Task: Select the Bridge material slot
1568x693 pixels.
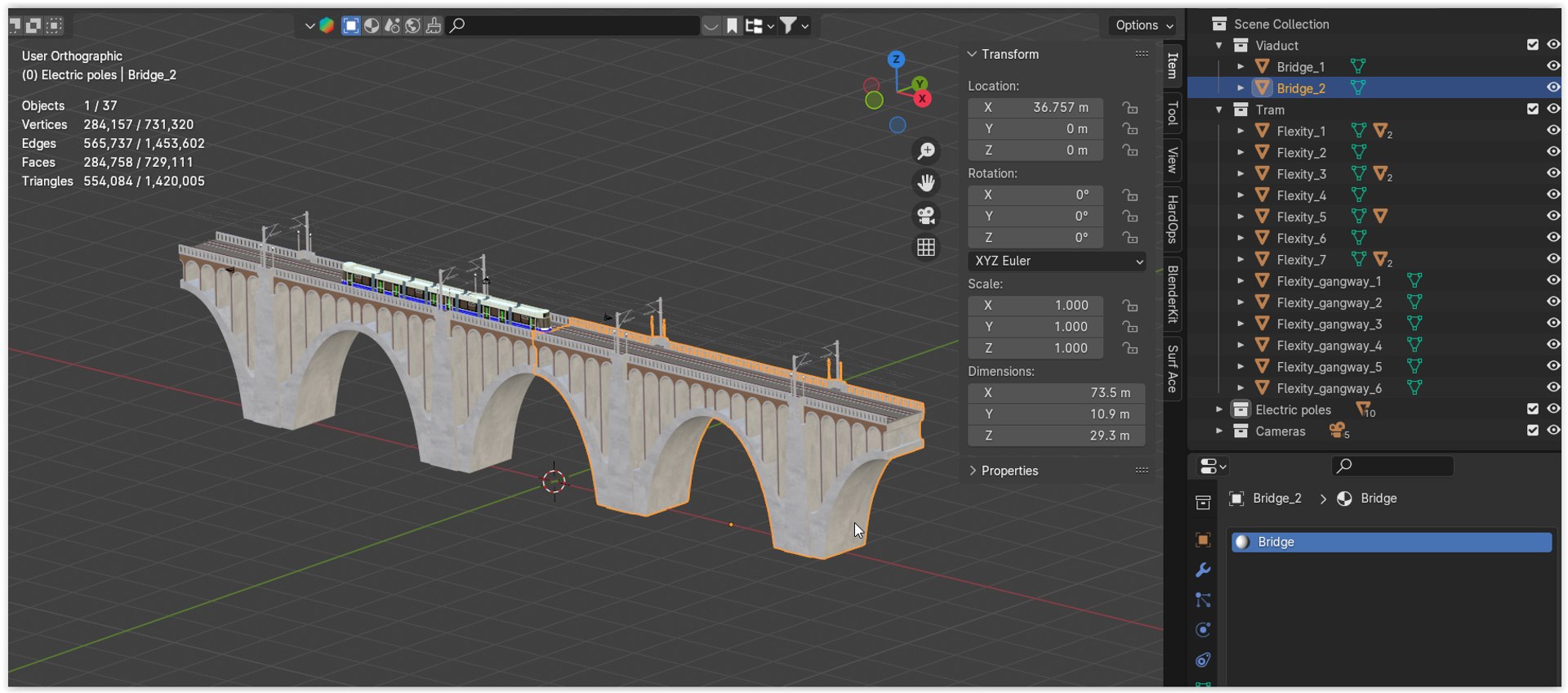Action: (1392, 542)
